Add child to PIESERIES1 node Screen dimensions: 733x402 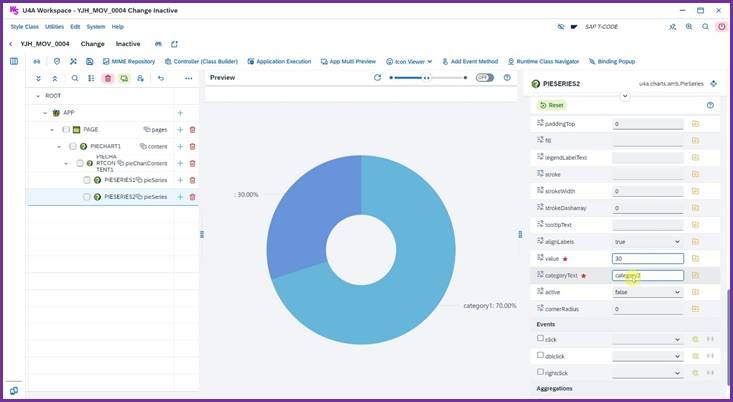pos(180,180)
